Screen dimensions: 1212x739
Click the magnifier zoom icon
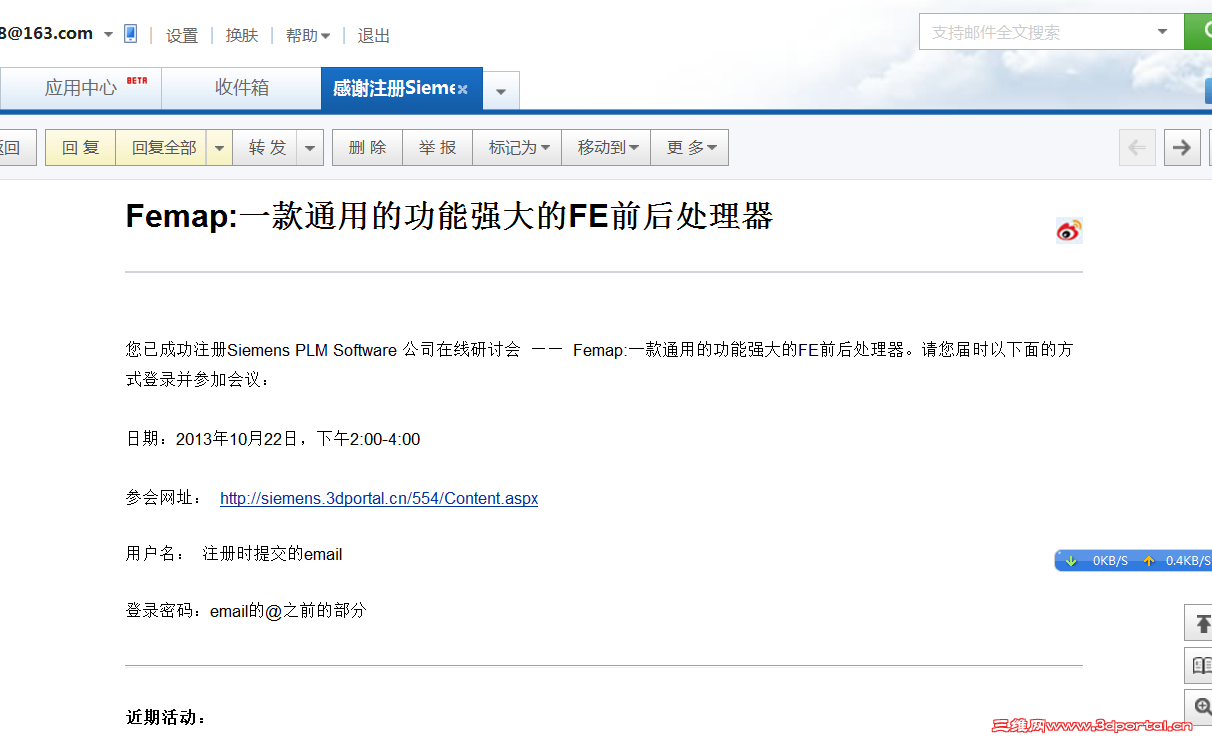point(1200,707)
